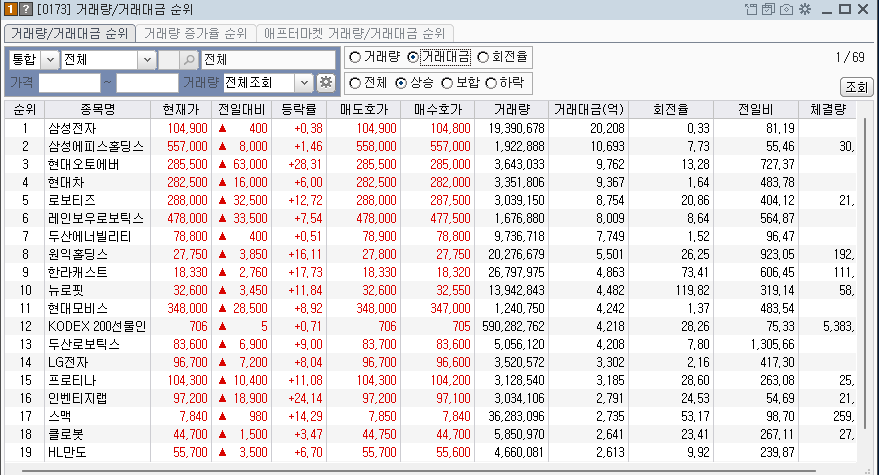Select the LG전자 stock name

tap(68, 362)
